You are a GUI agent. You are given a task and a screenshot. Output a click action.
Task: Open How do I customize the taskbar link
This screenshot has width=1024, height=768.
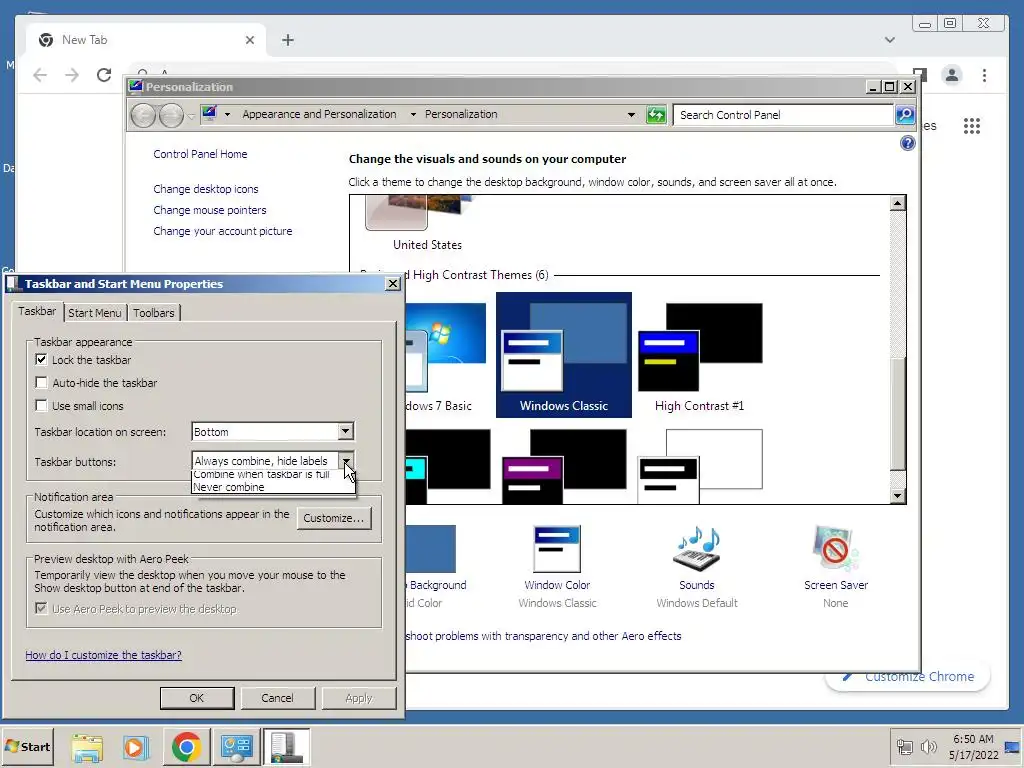[104, 655]
